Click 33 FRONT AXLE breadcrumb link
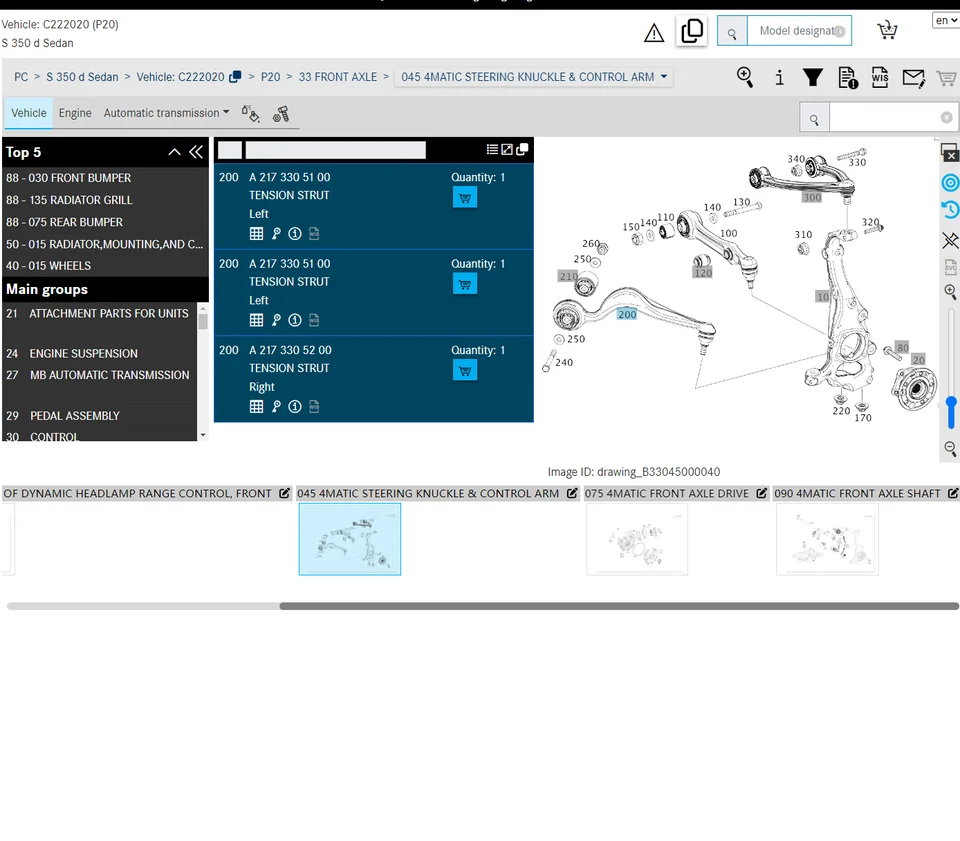The width and height of the screenshot is (960, 841). pyautogui.click(x=338, y=77)
